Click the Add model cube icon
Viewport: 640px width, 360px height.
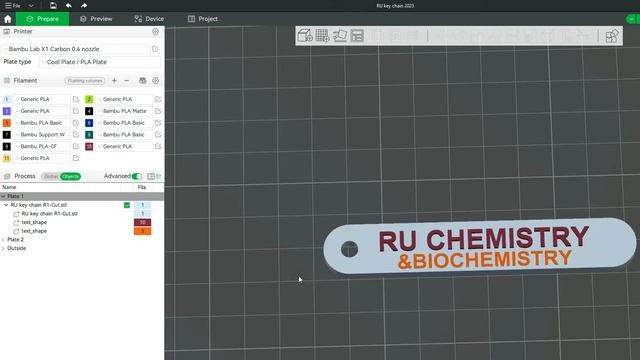click(305, 36)
